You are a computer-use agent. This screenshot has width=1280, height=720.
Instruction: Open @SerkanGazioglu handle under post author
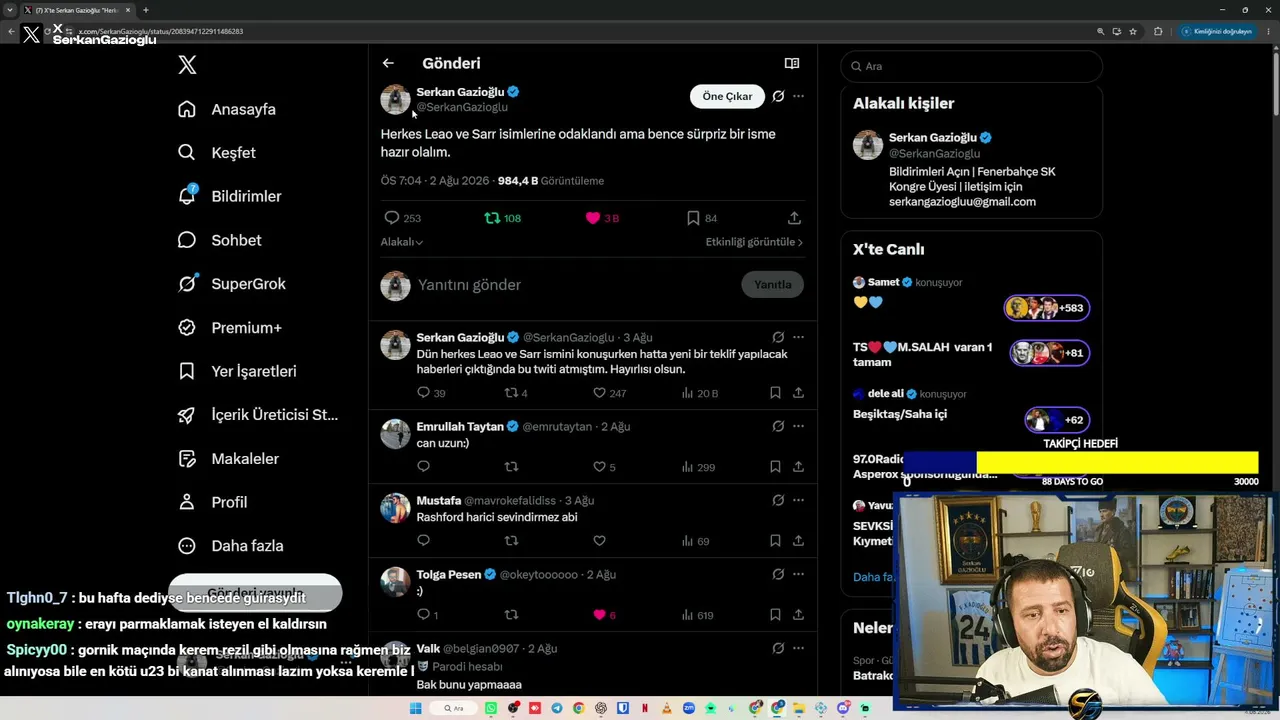point(462,107)
